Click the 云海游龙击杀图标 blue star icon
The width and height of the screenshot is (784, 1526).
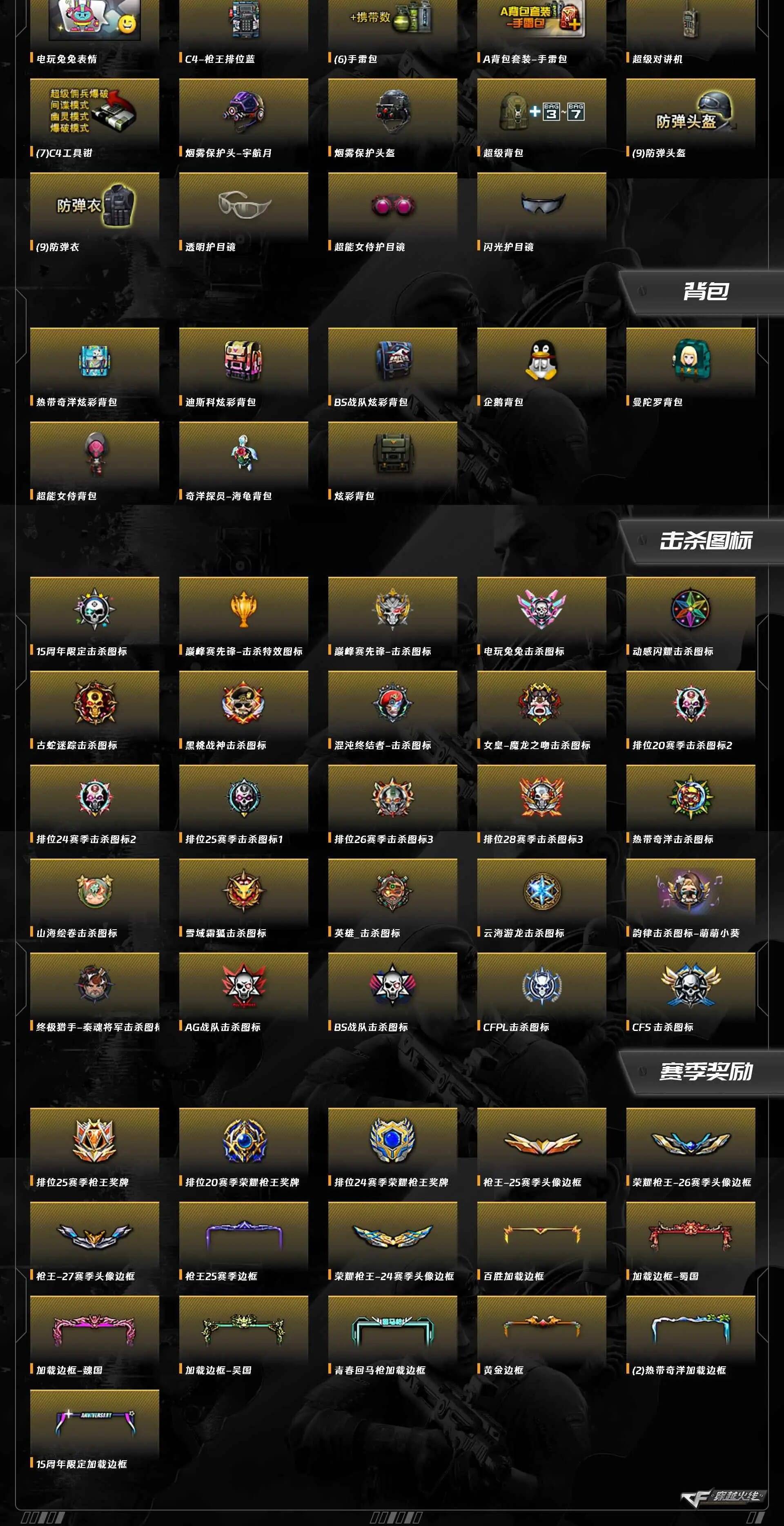[x=541, y=891]
